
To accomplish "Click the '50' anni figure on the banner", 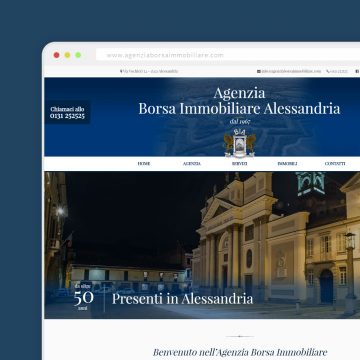I will [83, 298].
